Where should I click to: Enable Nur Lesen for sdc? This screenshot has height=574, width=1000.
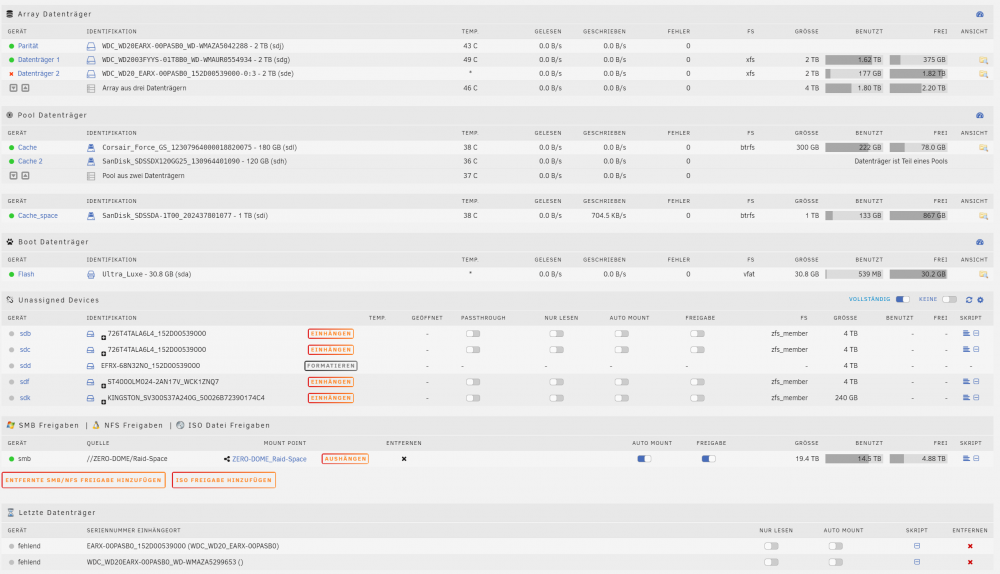(557, 350)
